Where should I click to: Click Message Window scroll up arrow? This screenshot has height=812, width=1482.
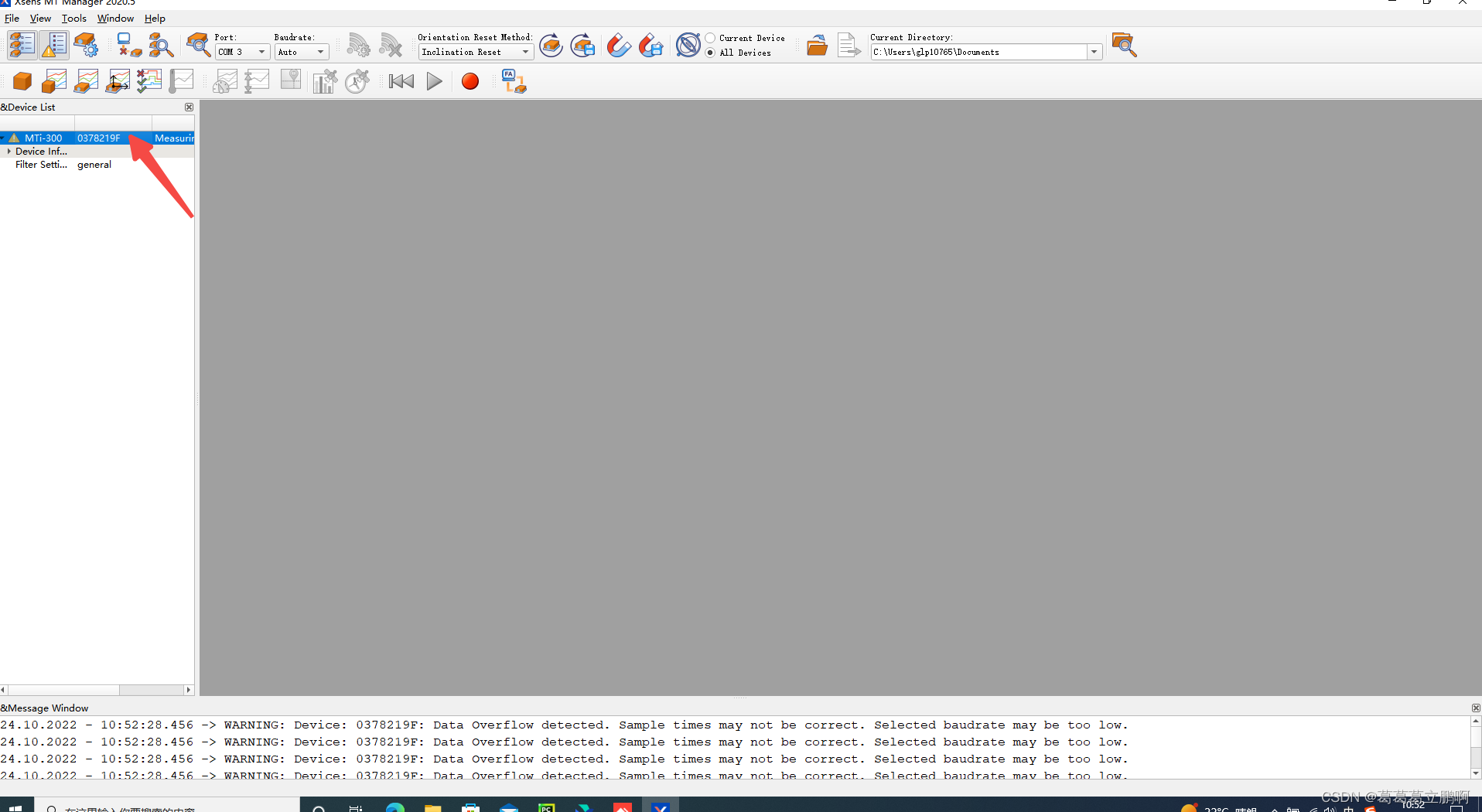[x=1476, y=721]
